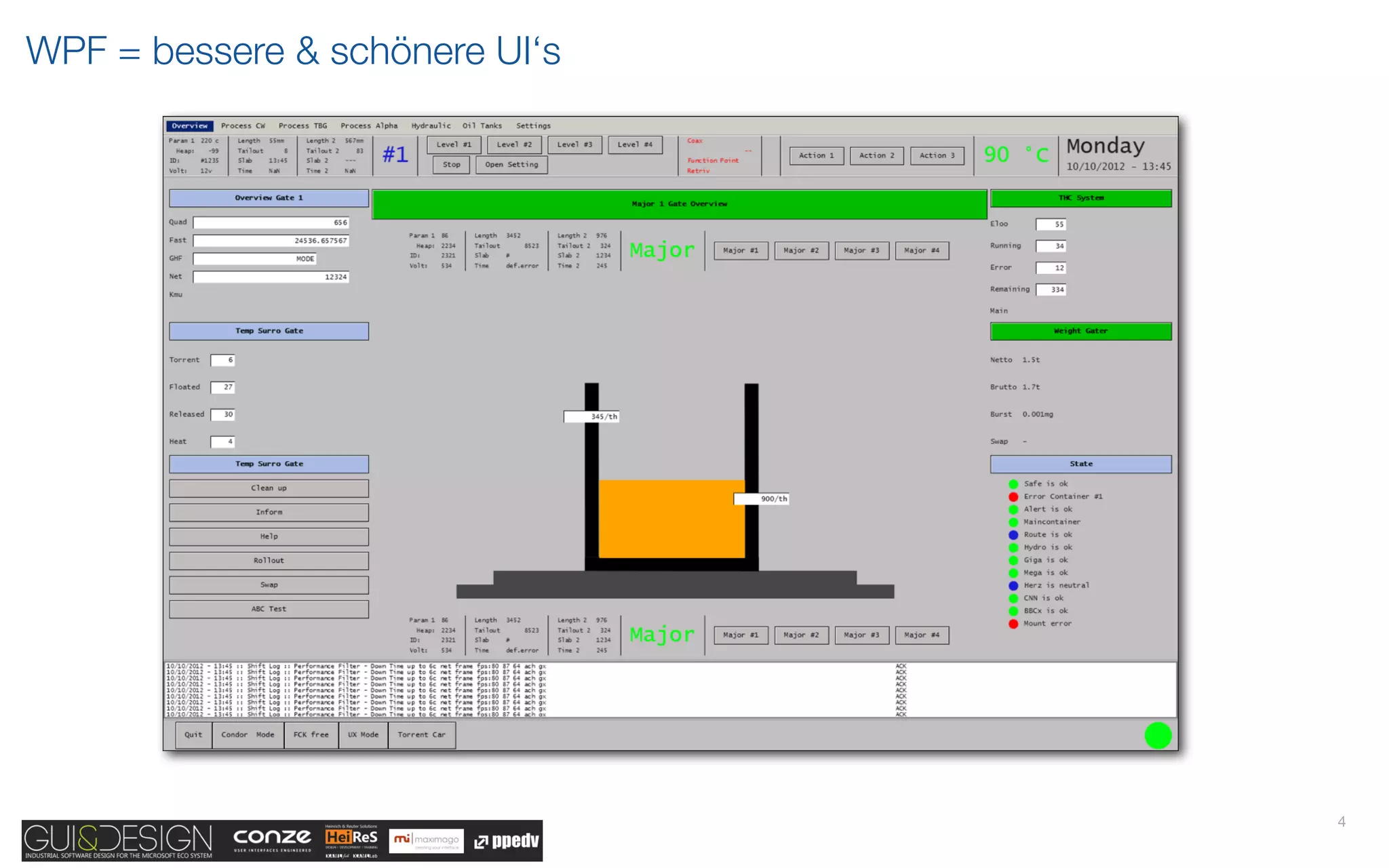Click red Error Container #1 indicator
The width and height of the screenshot is (1389, 868).
1013,497
